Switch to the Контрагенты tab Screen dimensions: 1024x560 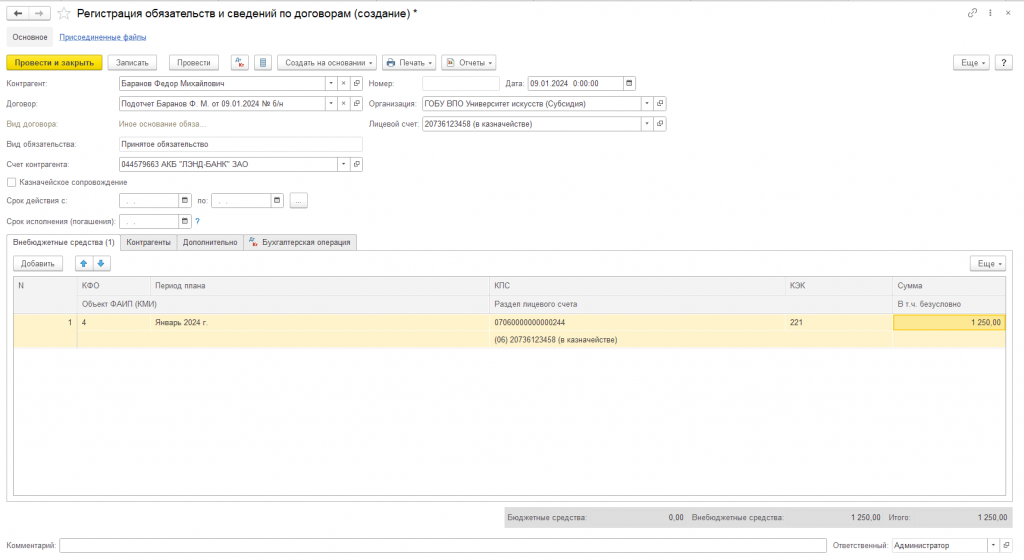coord(148,242)
